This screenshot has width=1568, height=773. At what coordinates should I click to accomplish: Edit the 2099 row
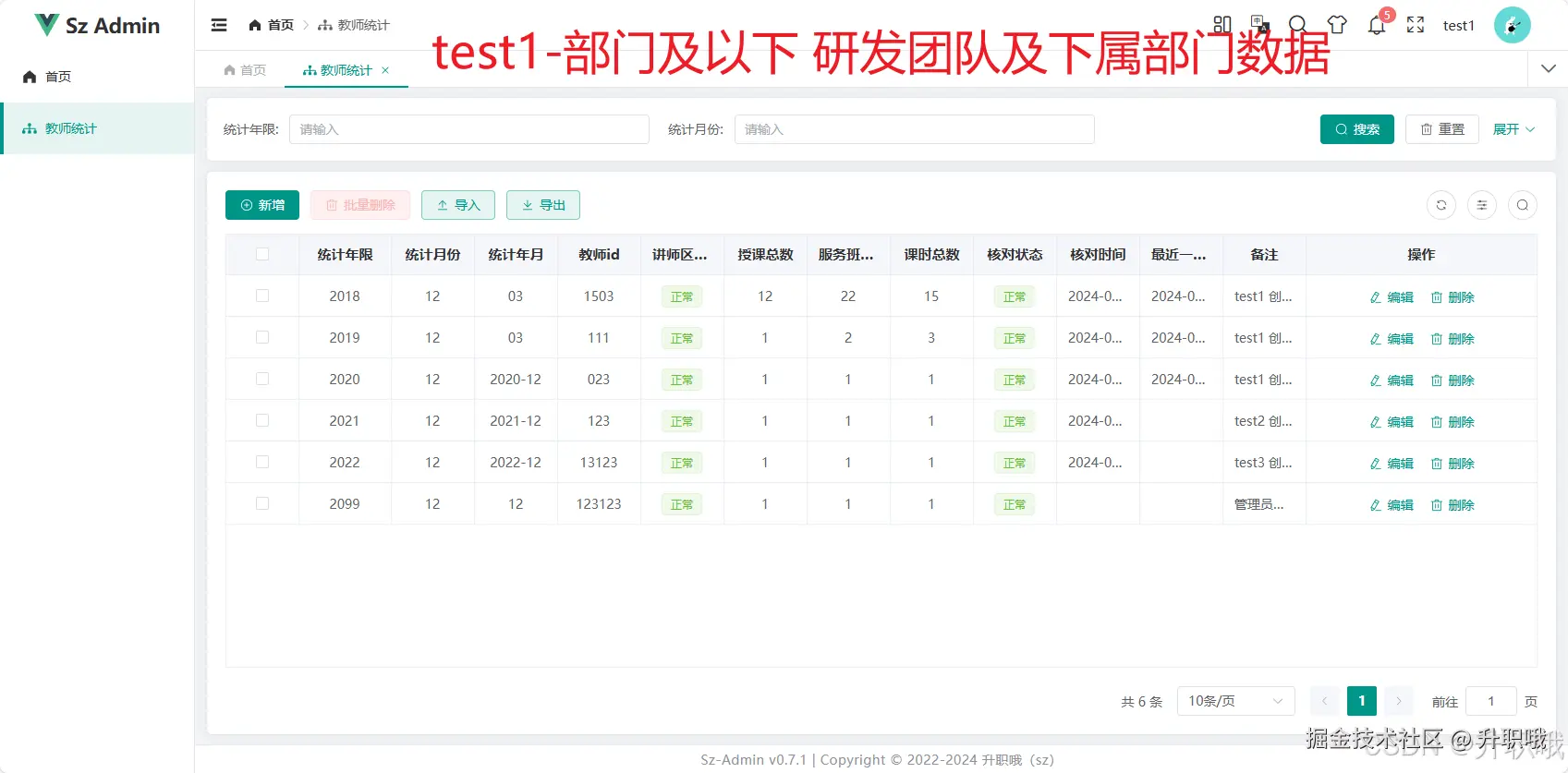[x=1392, y=505]
